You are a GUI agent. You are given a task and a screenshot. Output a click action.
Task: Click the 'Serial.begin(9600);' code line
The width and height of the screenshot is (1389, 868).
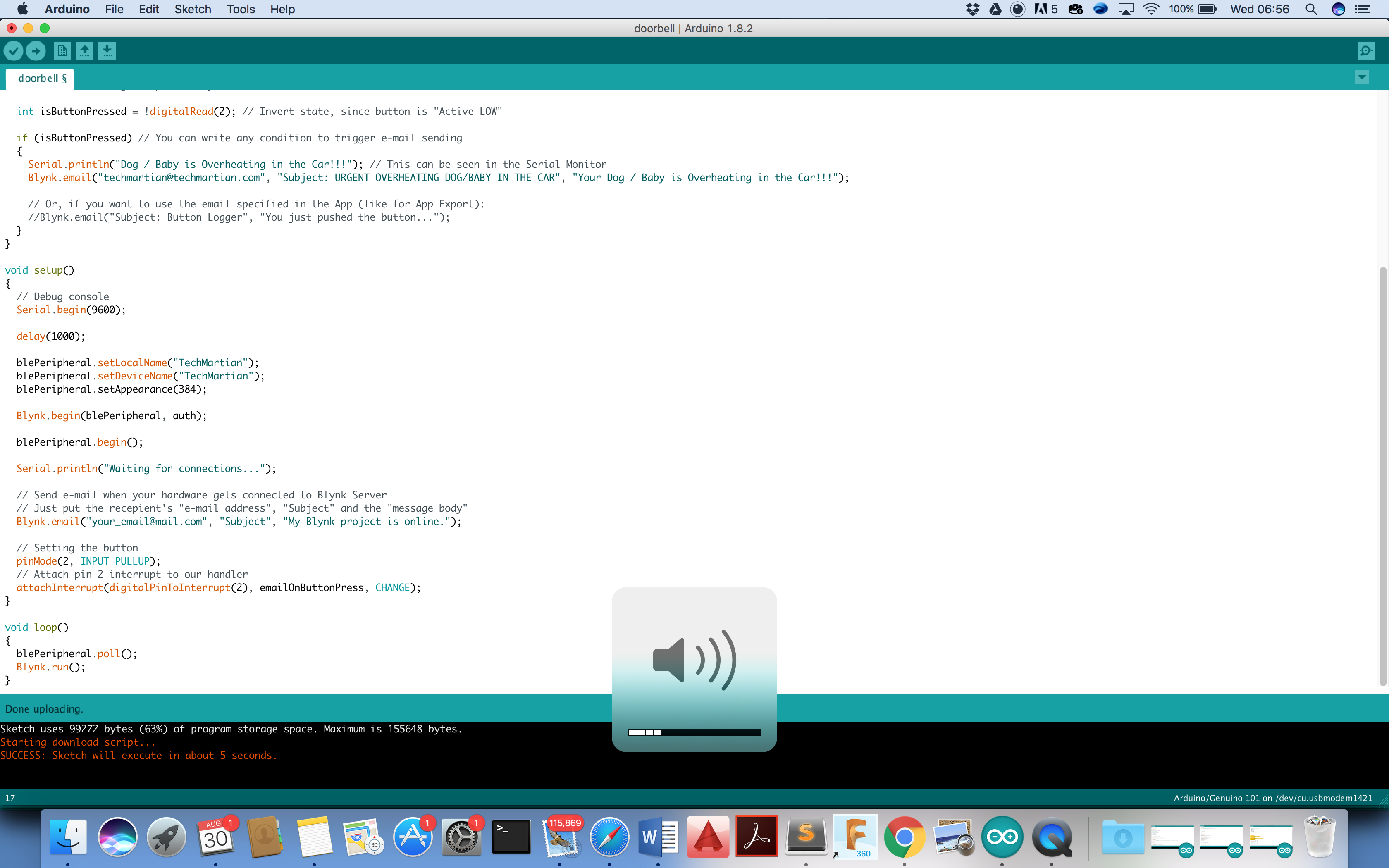tap(71, 310)
